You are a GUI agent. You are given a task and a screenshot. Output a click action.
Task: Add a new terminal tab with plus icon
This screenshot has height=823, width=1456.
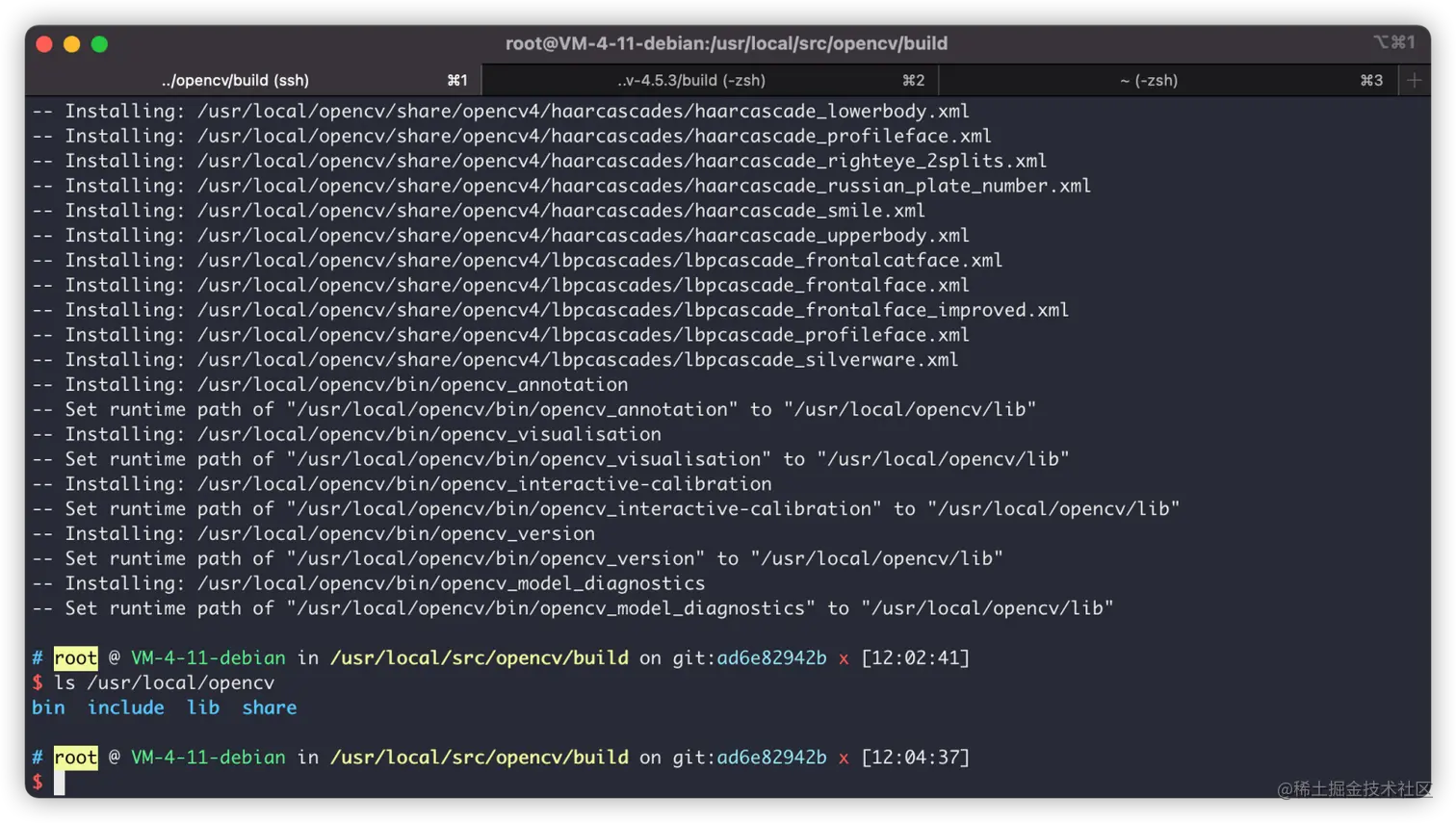1414,81
